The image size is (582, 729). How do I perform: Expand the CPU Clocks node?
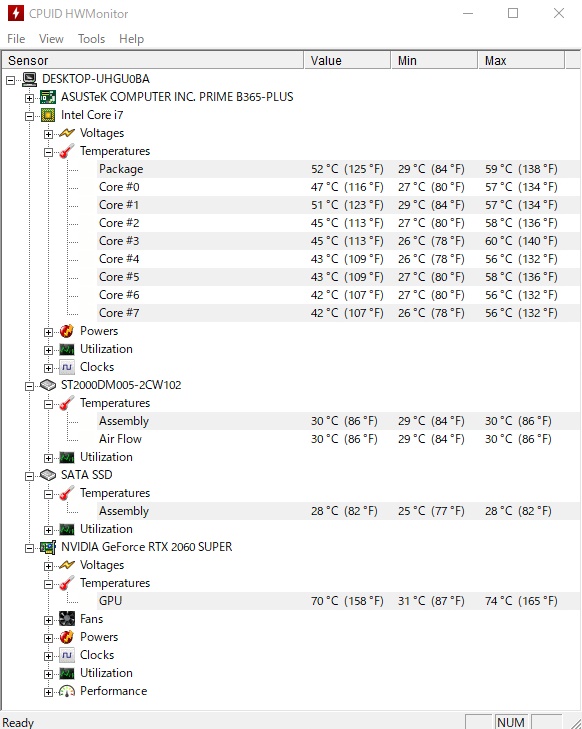48,368
